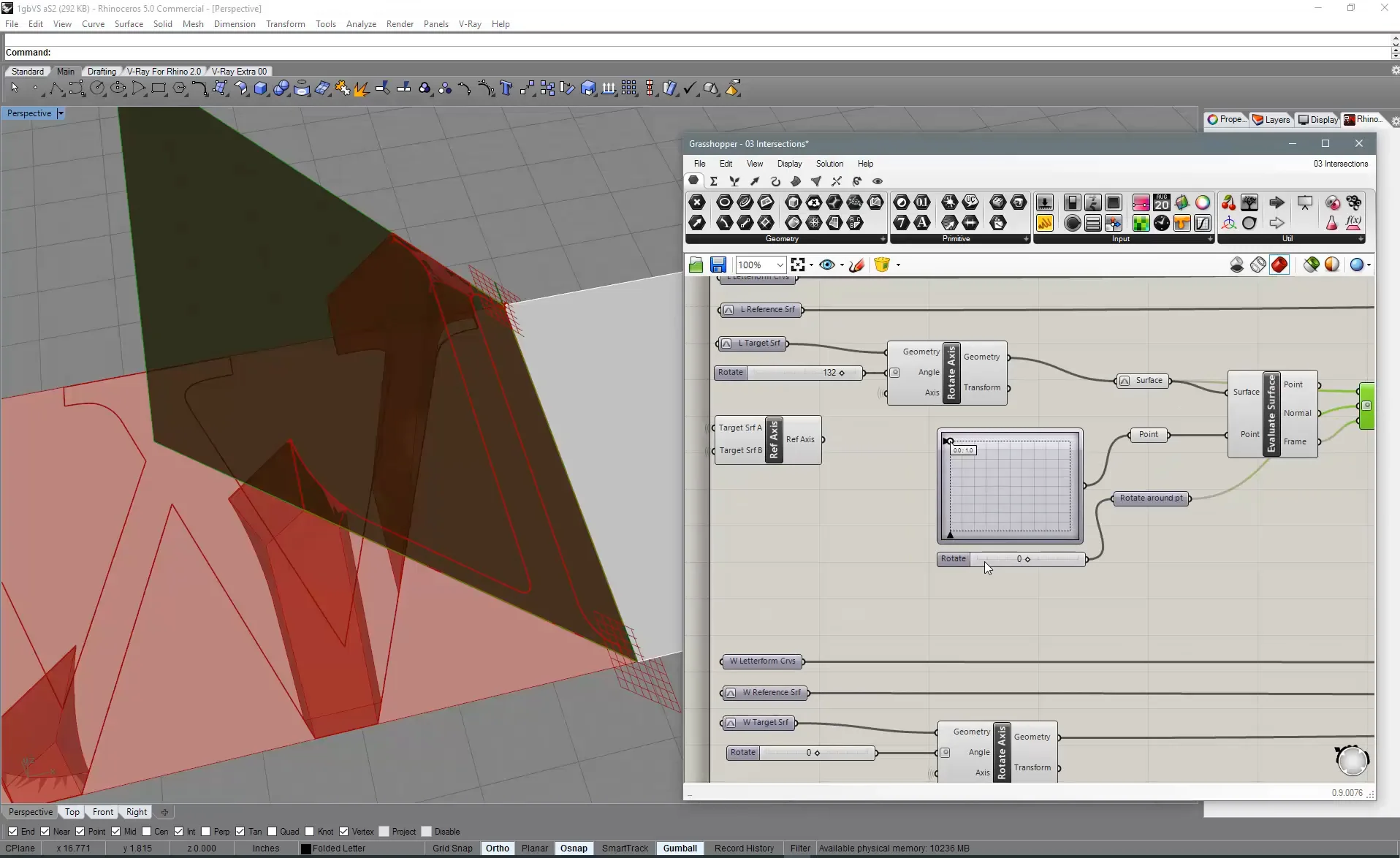Image resolution: width=1400 pixels, height=858 pixels.
Task: Toggle Ortho mode in status bar
Action: coord(497,848)
